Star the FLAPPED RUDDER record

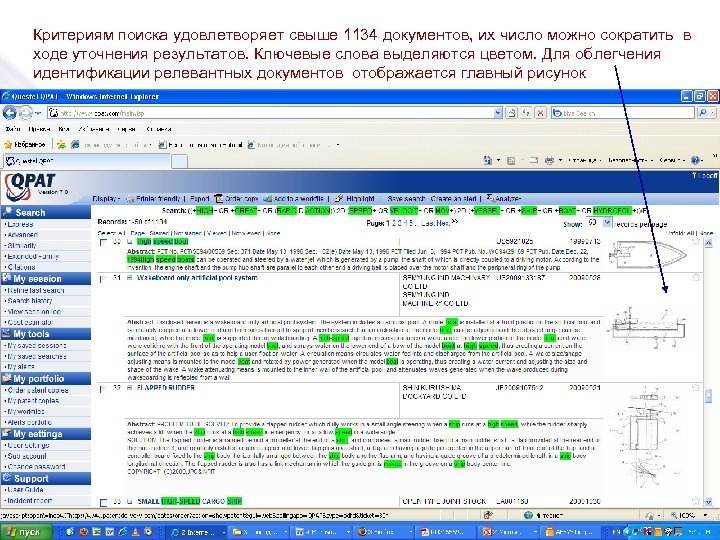tap(696, 388)
